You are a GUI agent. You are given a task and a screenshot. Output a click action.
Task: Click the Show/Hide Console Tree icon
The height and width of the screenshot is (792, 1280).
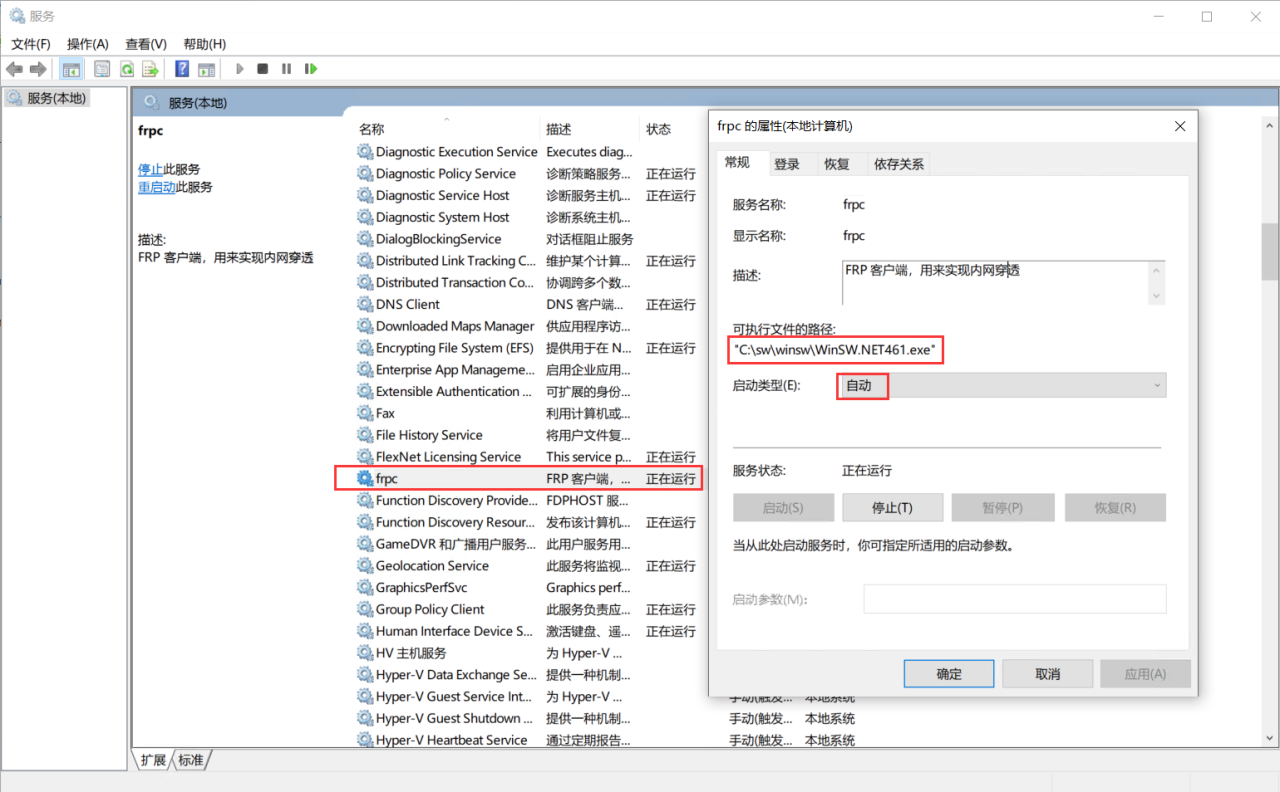tap(71, 68)
